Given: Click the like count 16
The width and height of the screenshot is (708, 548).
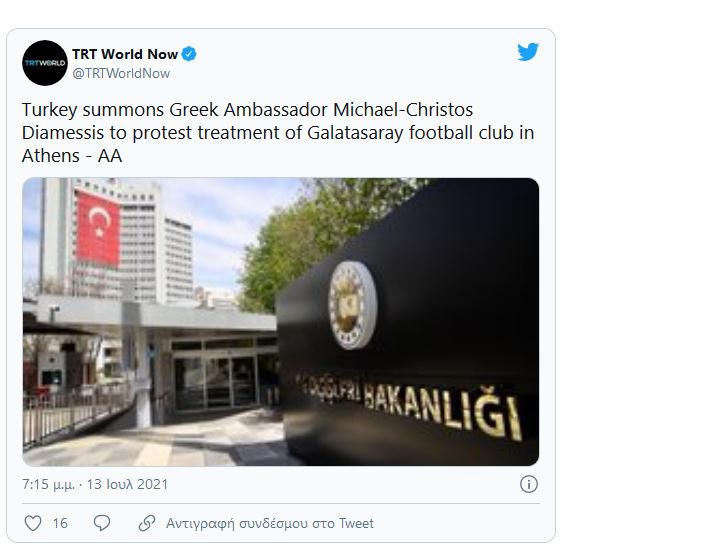Looking at the screenshot, I should click(x=60, y=523).
